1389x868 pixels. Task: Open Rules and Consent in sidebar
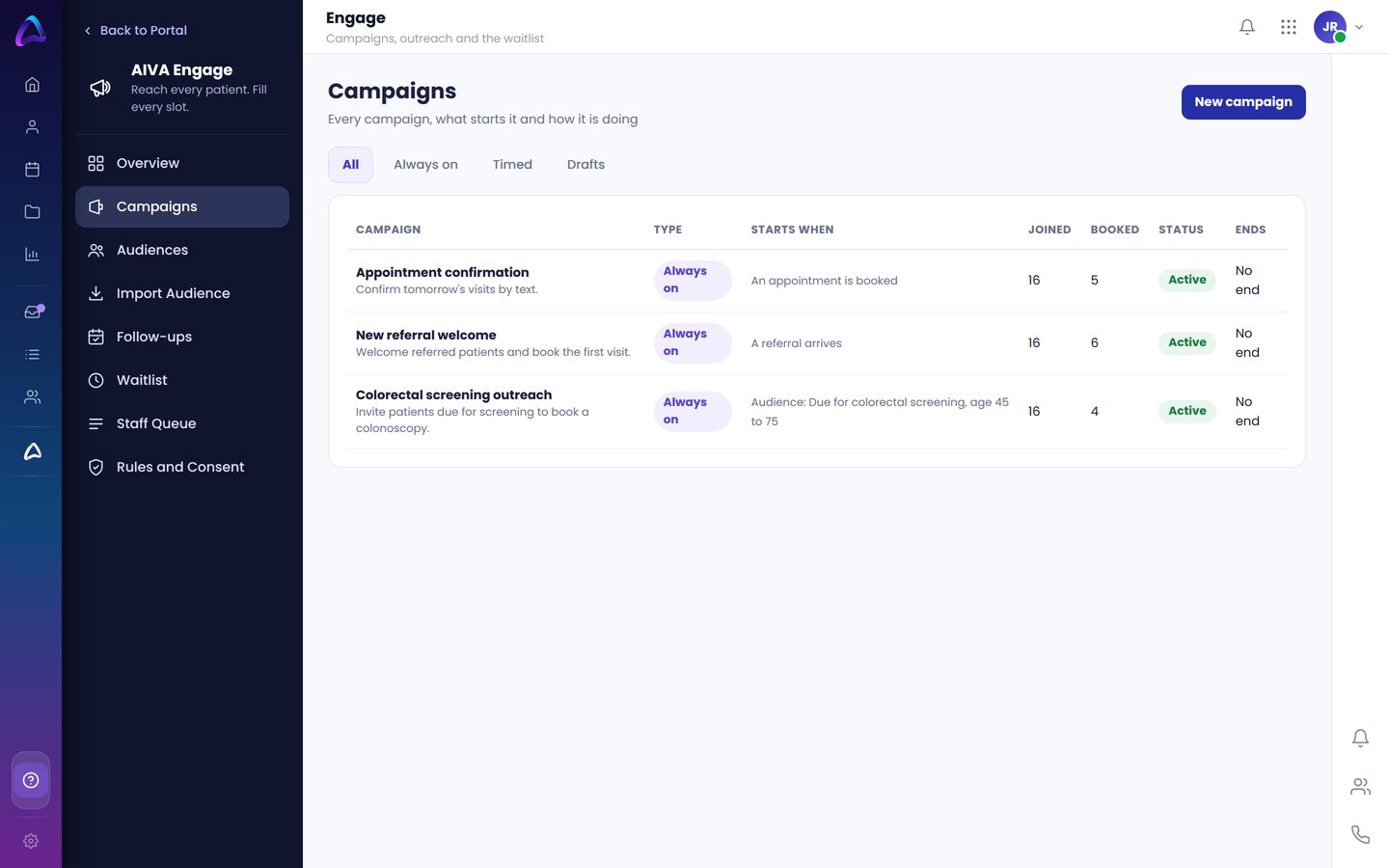[x=182, y=467]
